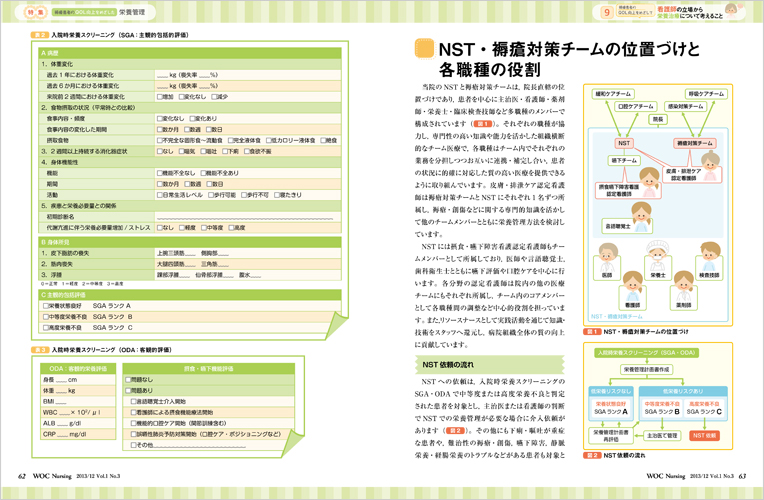Click the number 9 badge in header
Viewport: 764px width, 500px height.
[x=607, y=12]
